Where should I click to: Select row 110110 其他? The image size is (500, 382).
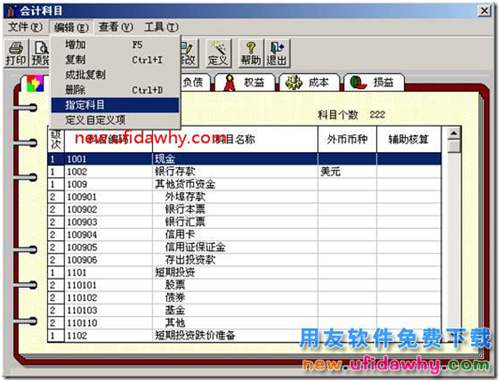(x=245, y=323)
